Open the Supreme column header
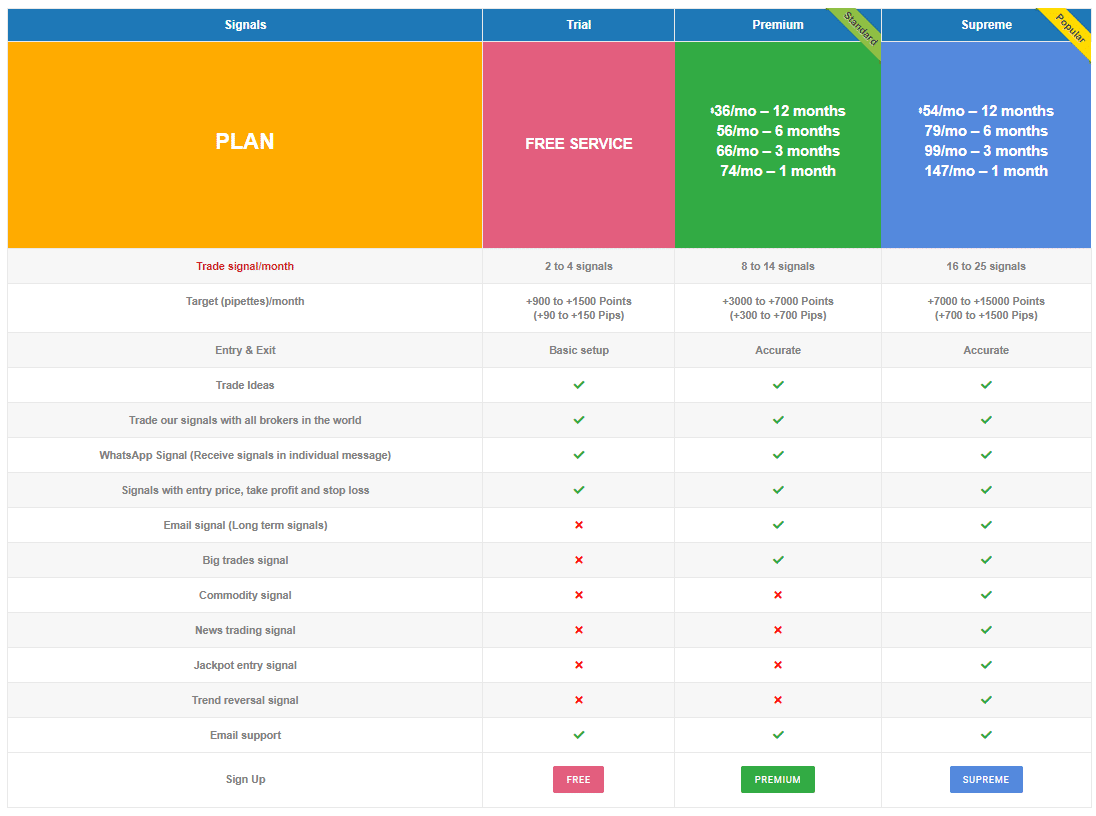 coord(986,25)
